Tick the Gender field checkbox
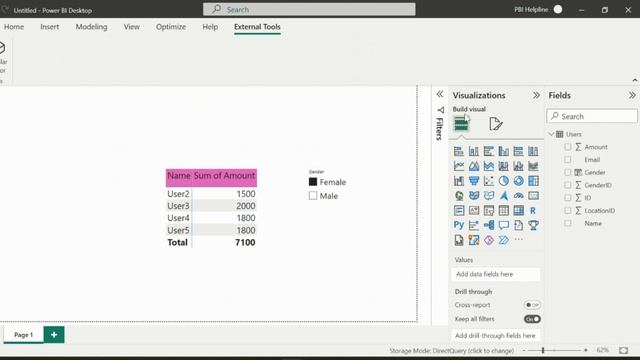640x360 pixels. [x=568, y=172]
